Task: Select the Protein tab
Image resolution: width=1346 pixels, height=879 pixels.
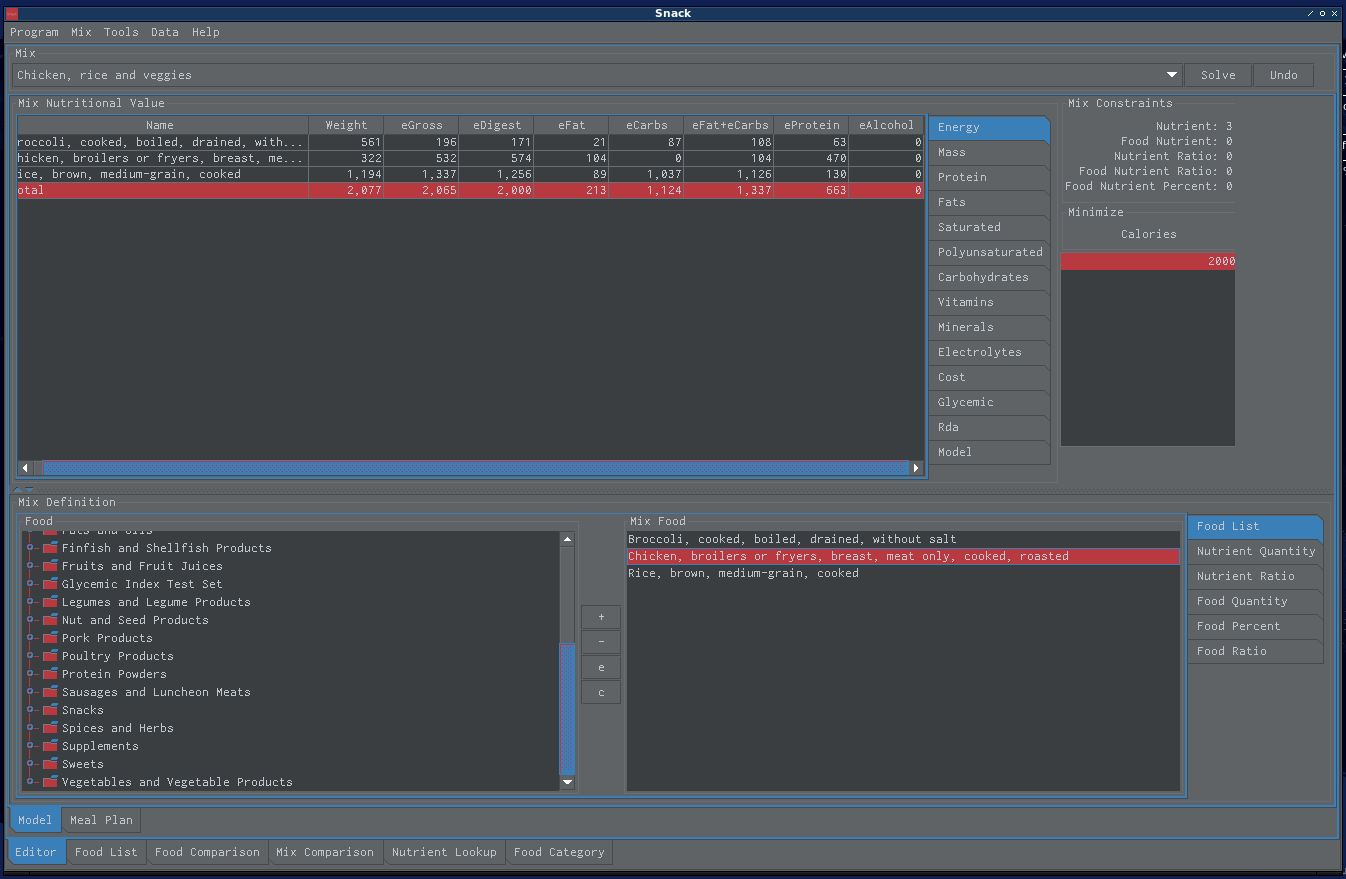Action: (x=989, y=178)
